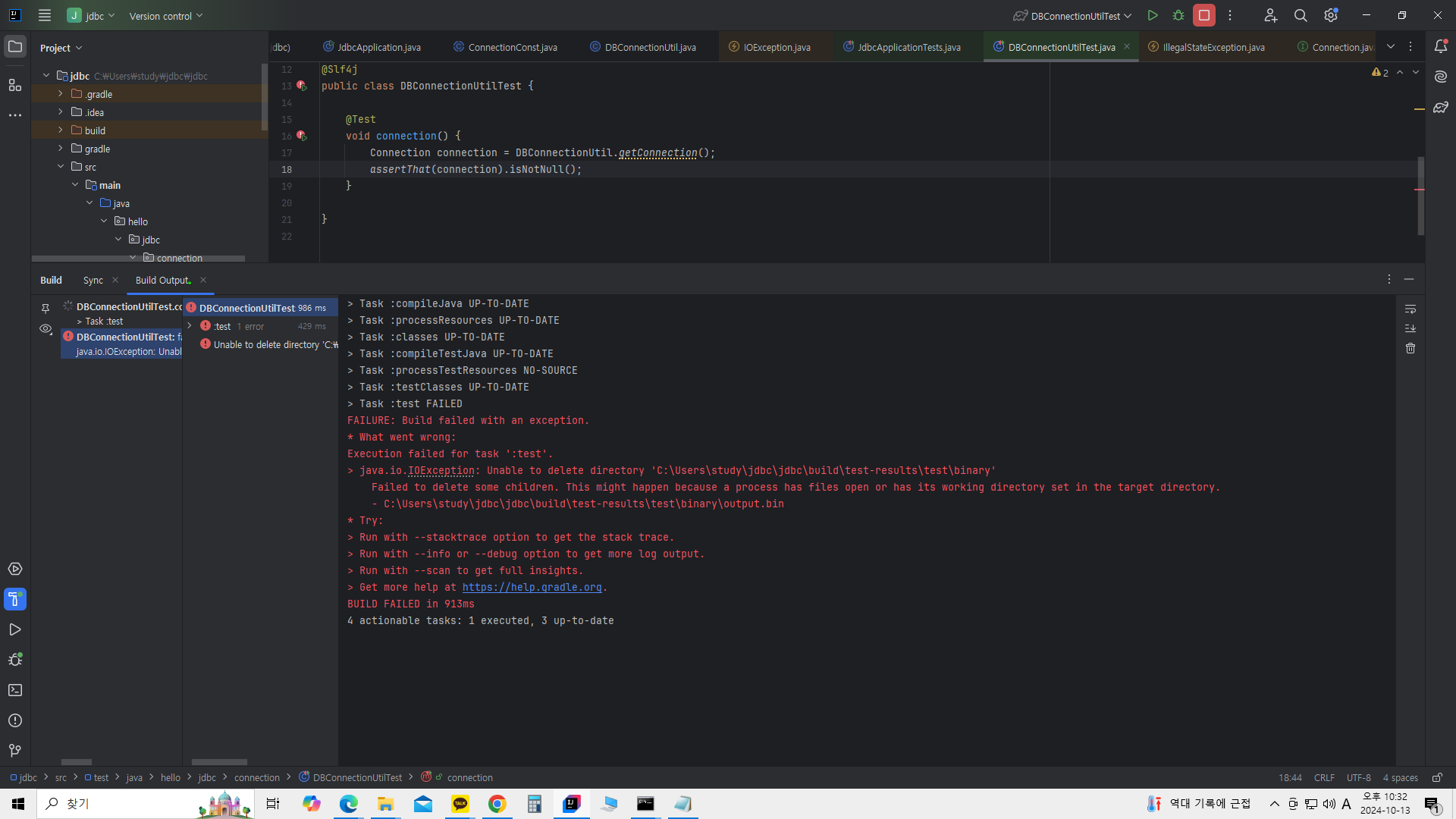The height and width of the screenshot is (819, 1456).
Task: Toggle read-only lock icon in status bar
Action: click(1437, 777)
